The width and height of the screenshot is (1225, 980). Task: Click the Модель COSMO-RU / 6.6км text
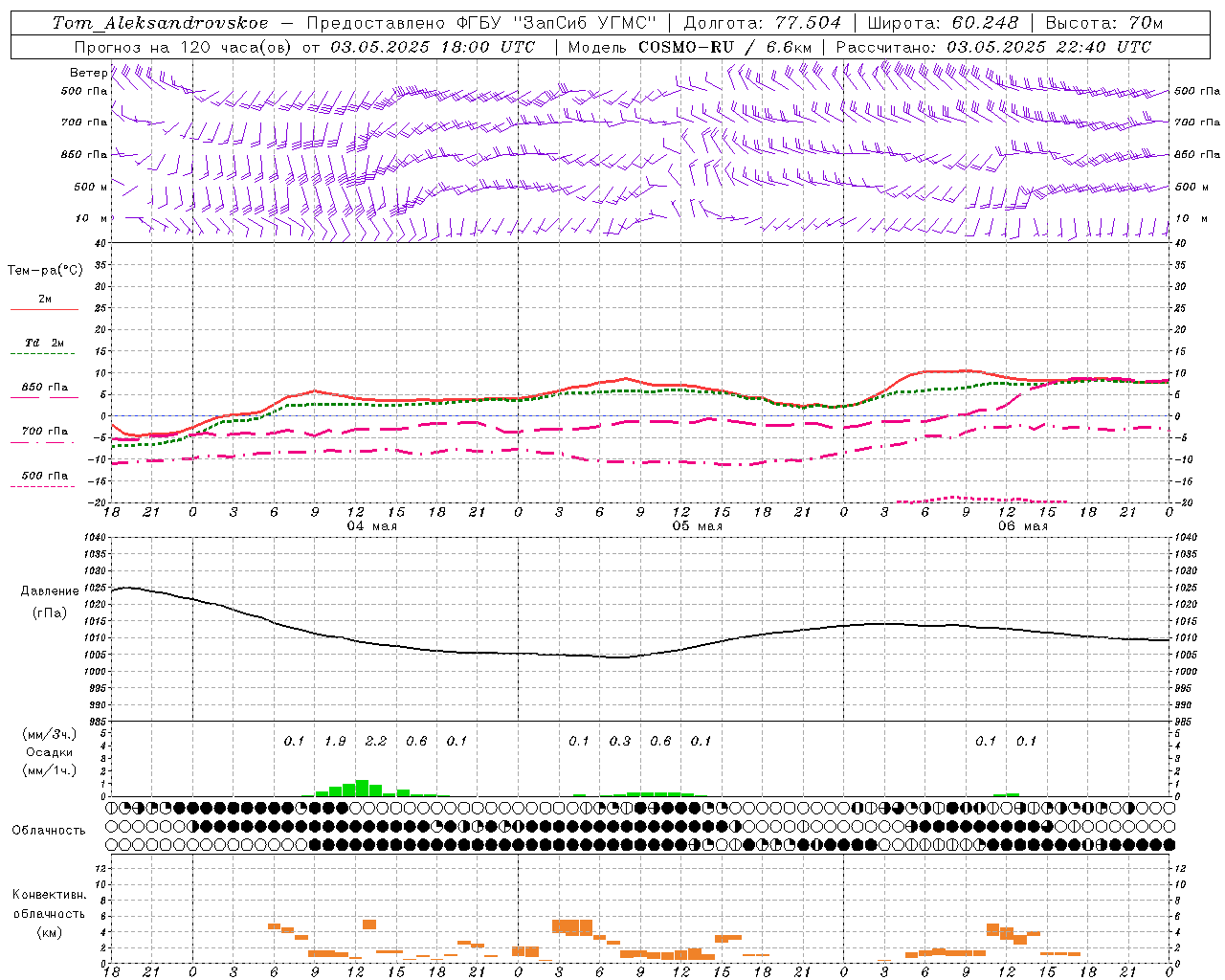pos(690,47)
